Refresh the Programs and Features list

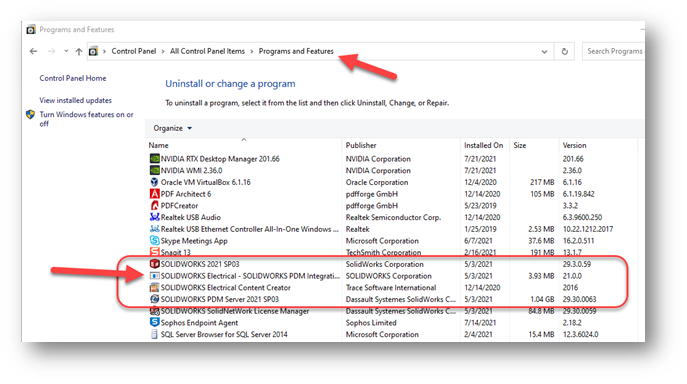(565, 52)
